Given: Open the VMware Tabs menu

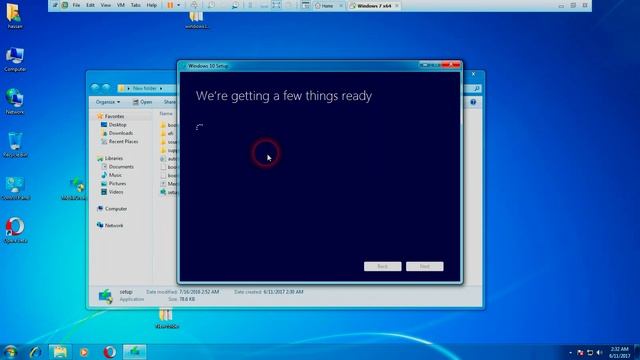Looking at the screenshot, I should pos(136,5).
